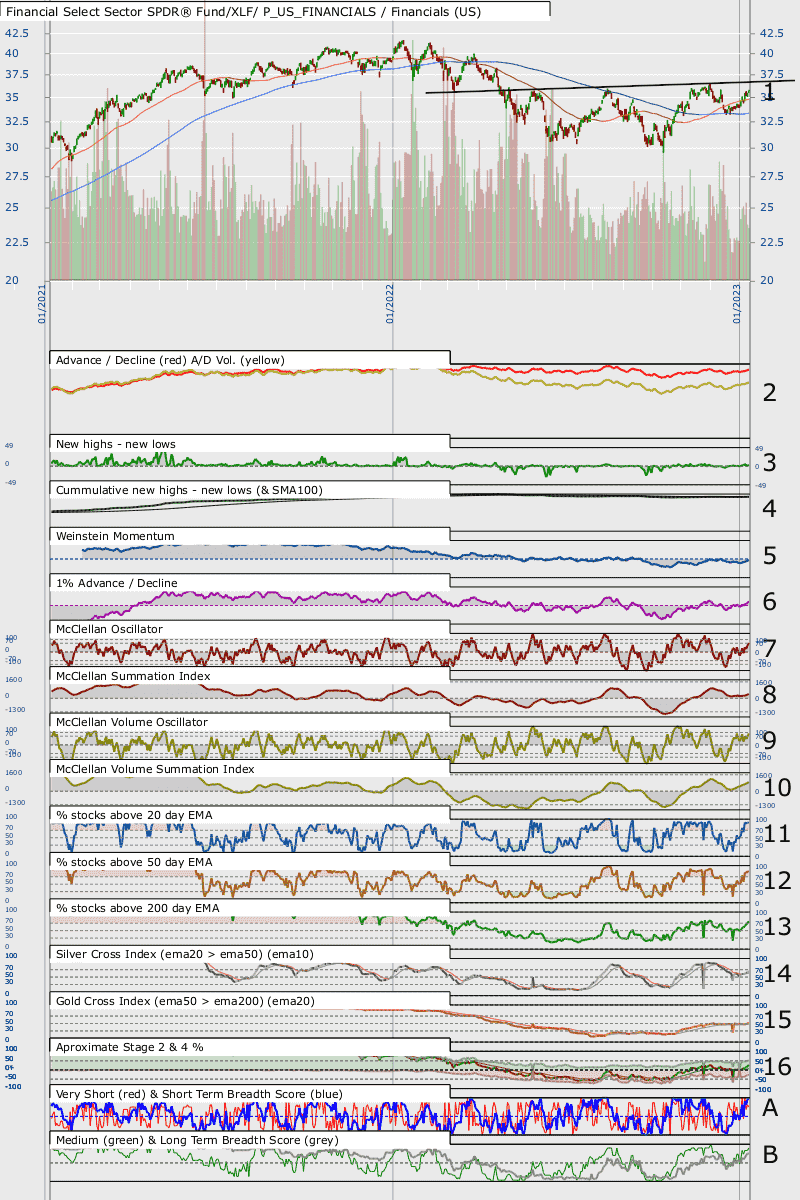Image resolution: width=800 pixels, height=1200 pixels.
Task: Select the Cummulative new highs - new lows label
Action: click(203, 490)
